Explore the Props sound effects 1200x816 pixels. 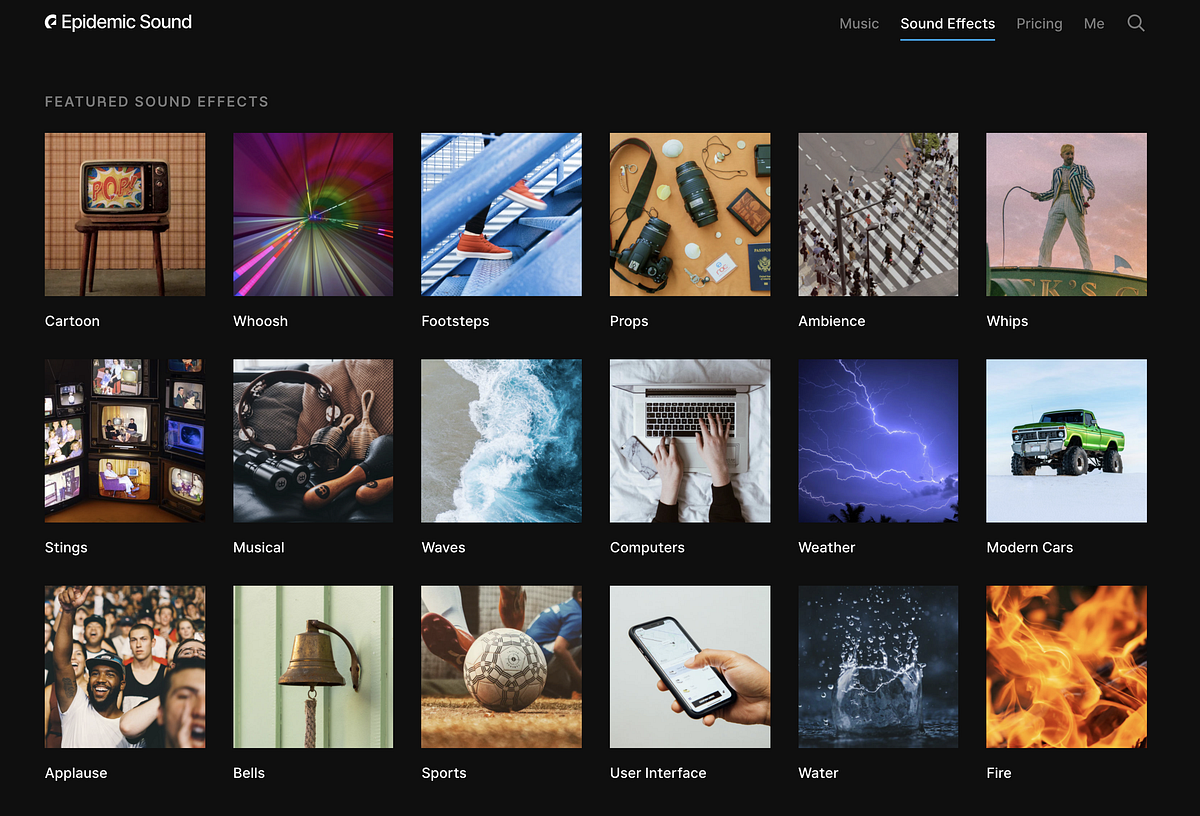click(x=689, y=214)
